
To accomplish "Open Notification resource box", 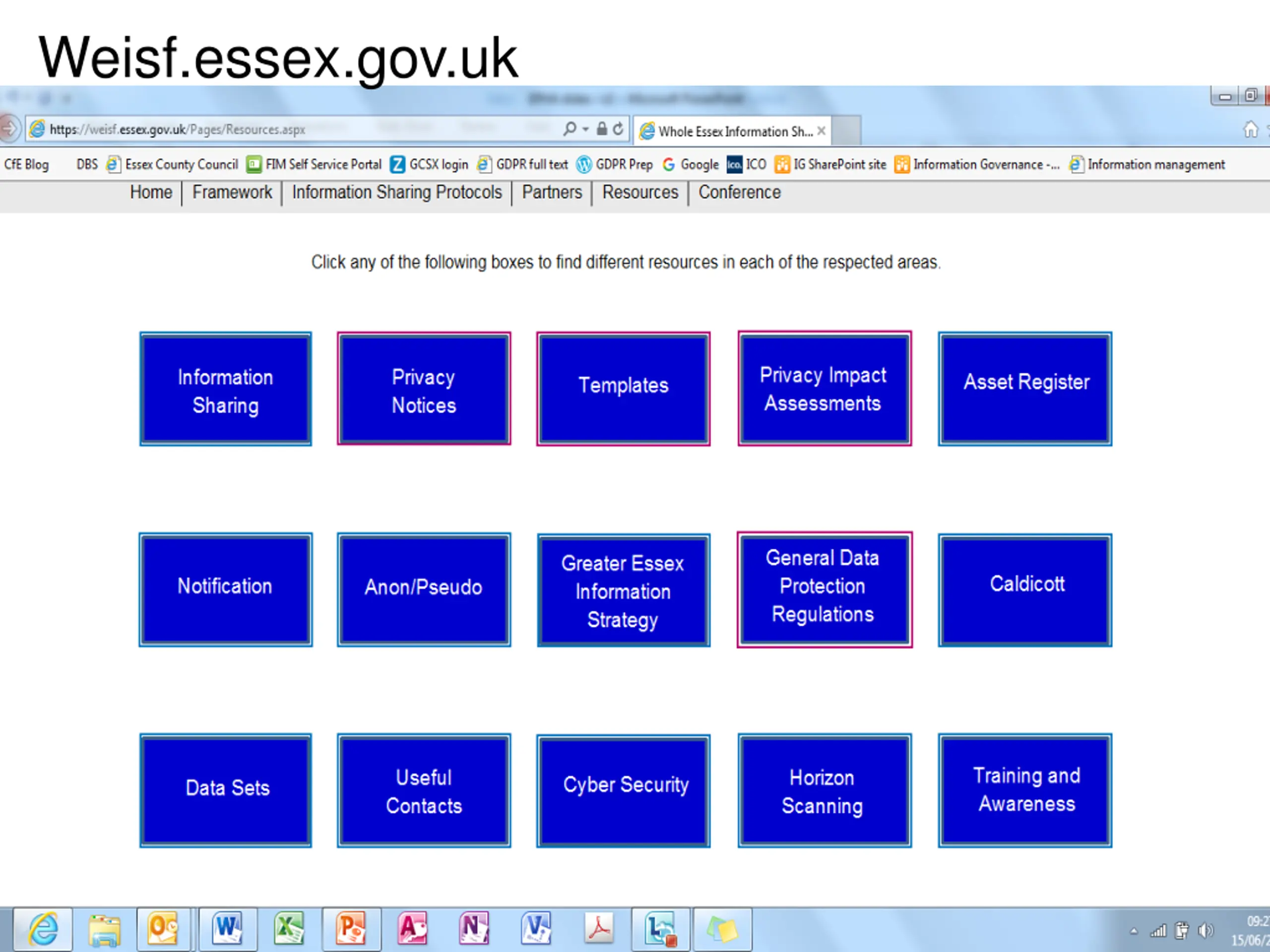I will (226, 590).
